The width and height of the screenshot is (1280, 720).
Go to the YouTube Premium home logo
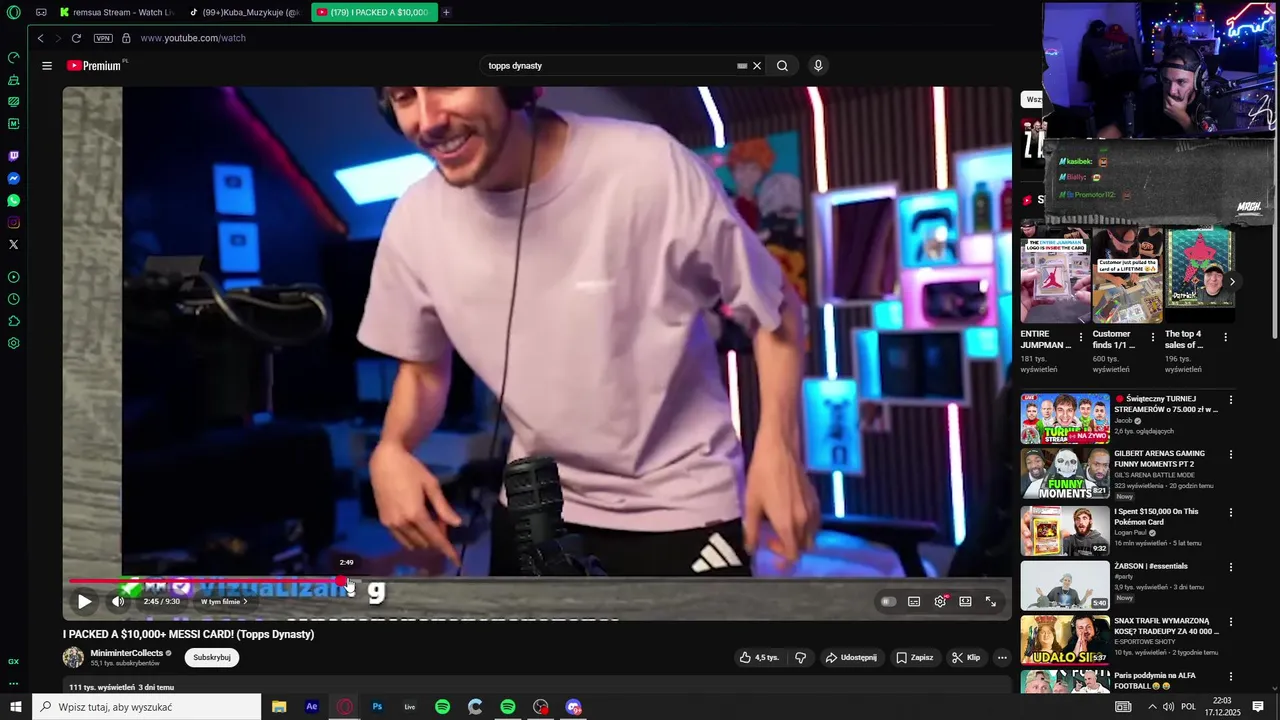95,66
